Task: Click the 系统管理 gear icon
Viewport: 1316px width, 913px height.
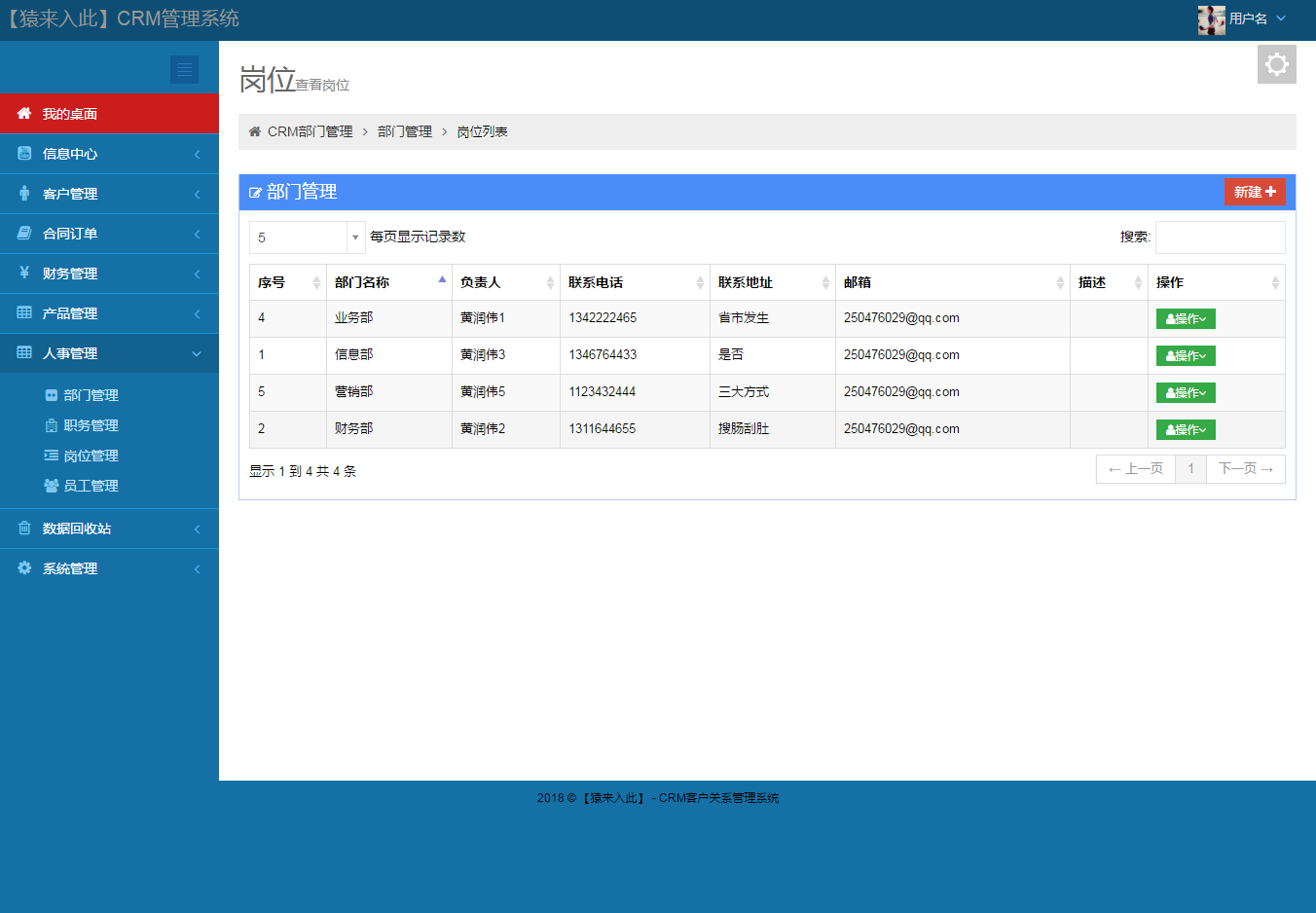Action: (23, 567)
